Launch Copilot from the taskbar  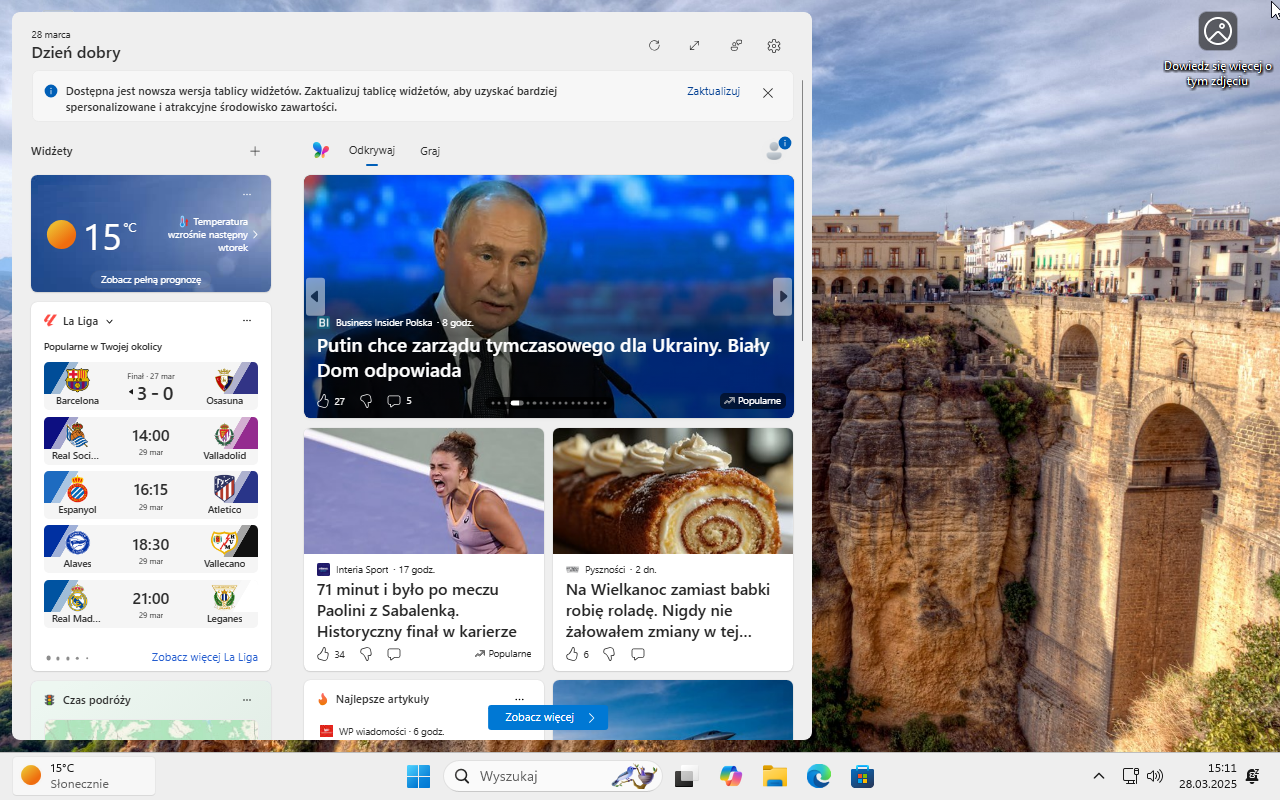tap(731, 776)
